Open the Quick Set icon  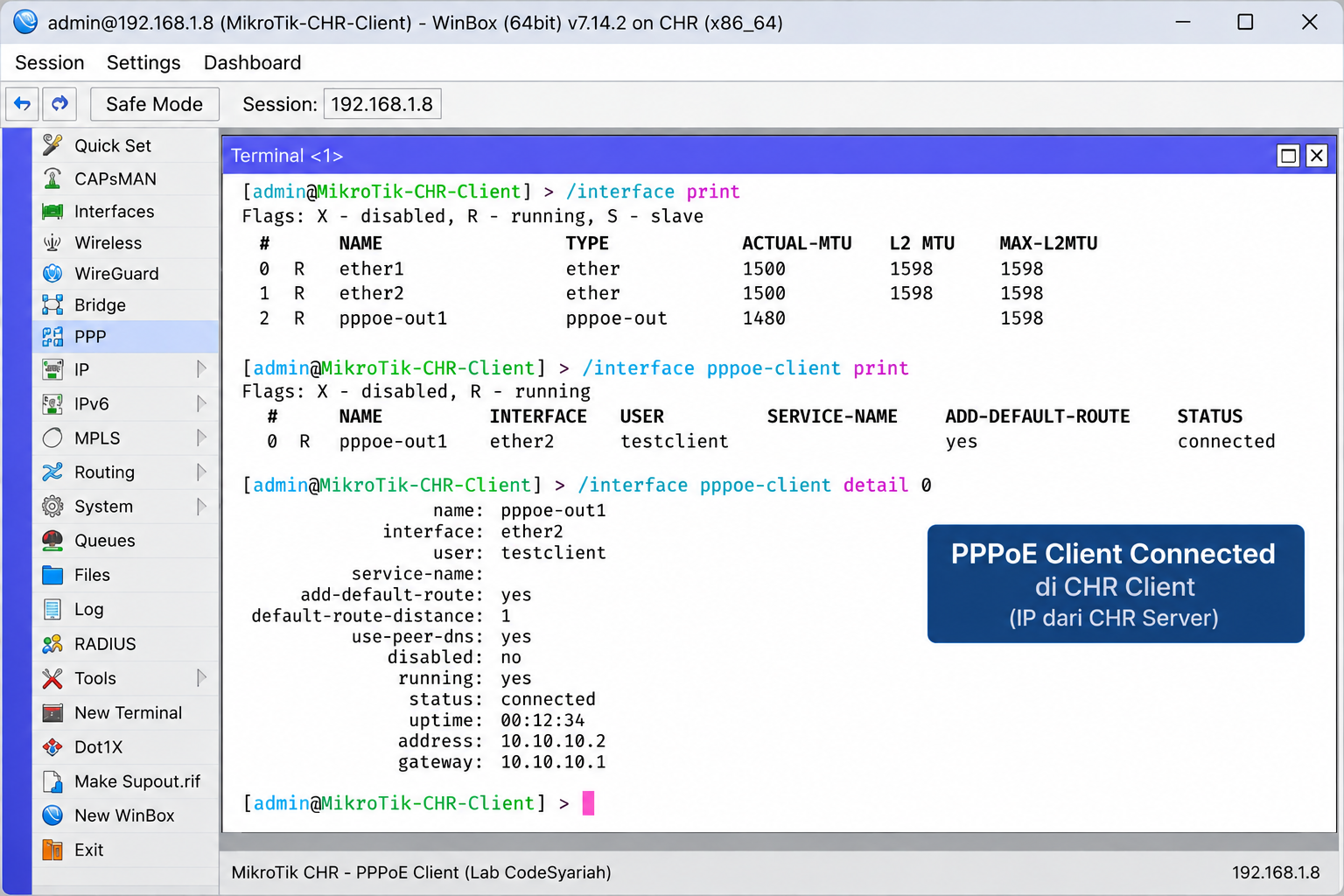click(x=52, y=145)
